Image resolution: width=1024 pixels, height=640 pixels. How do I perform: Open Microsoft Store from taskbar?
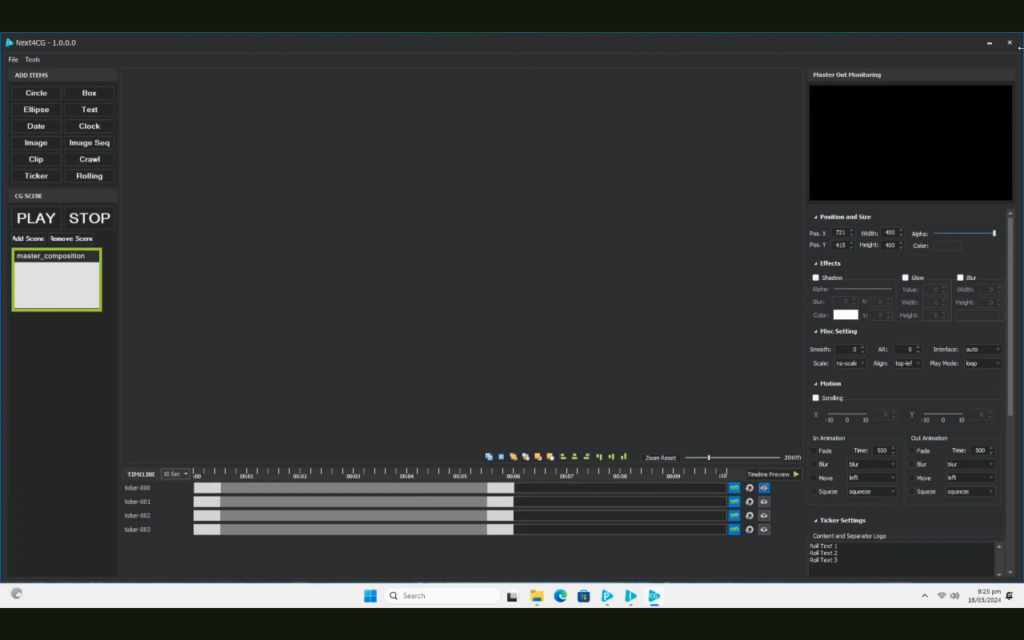click(584, 596)
